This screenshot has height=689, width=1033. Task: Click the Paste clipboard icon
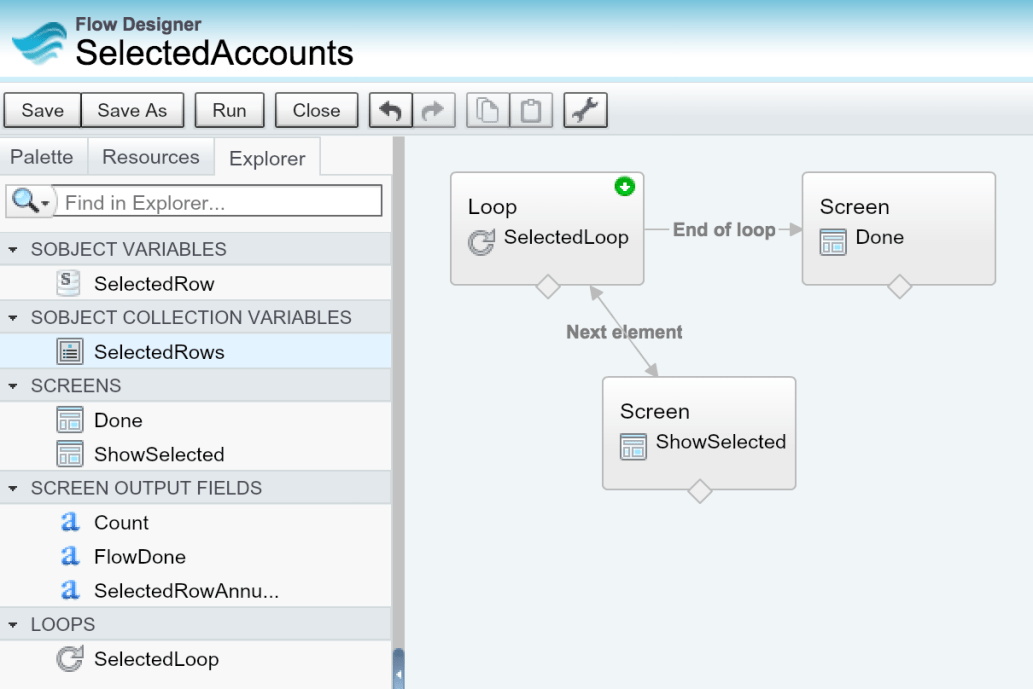coord(531,110)
